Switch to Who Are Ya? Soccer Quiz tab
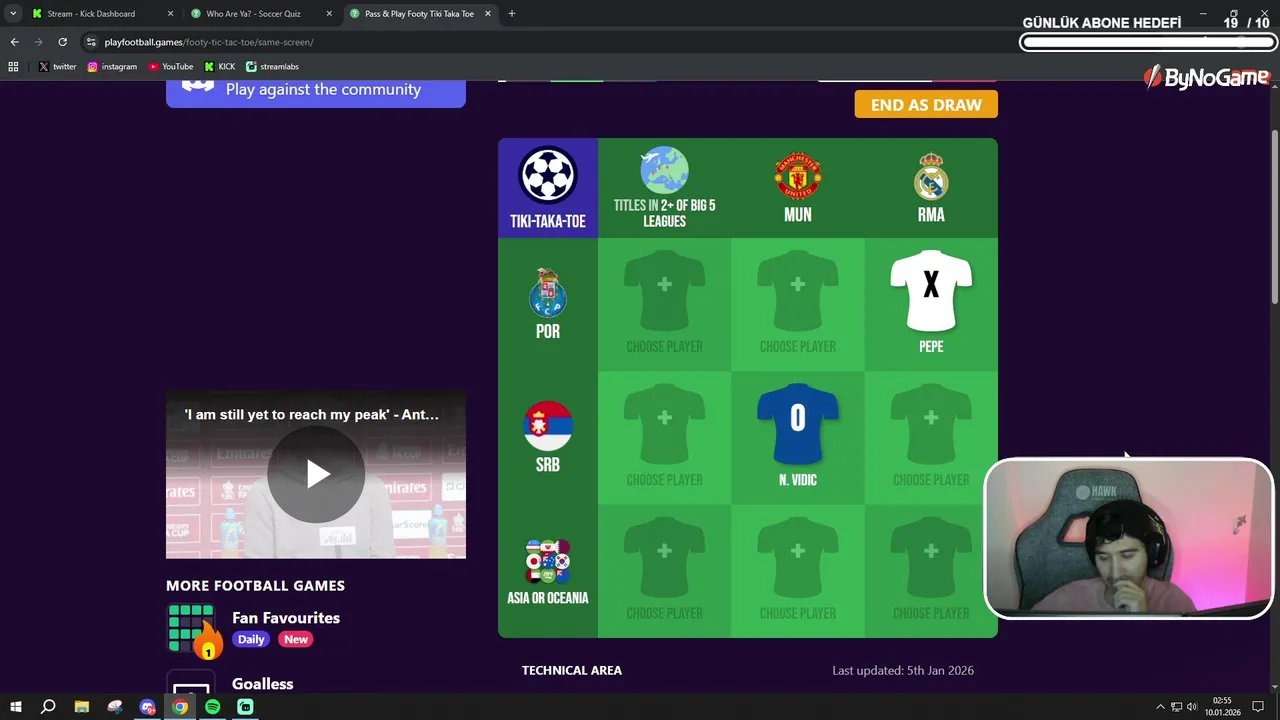The height and width of the screenshot is (720, 1280). (x=258, y=14)
